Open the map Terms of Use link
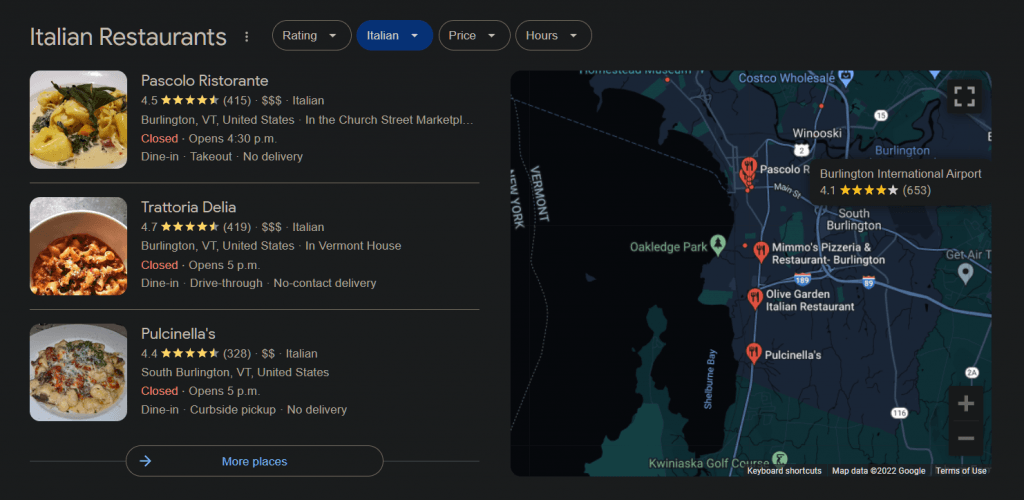 [x=961, y=471]
